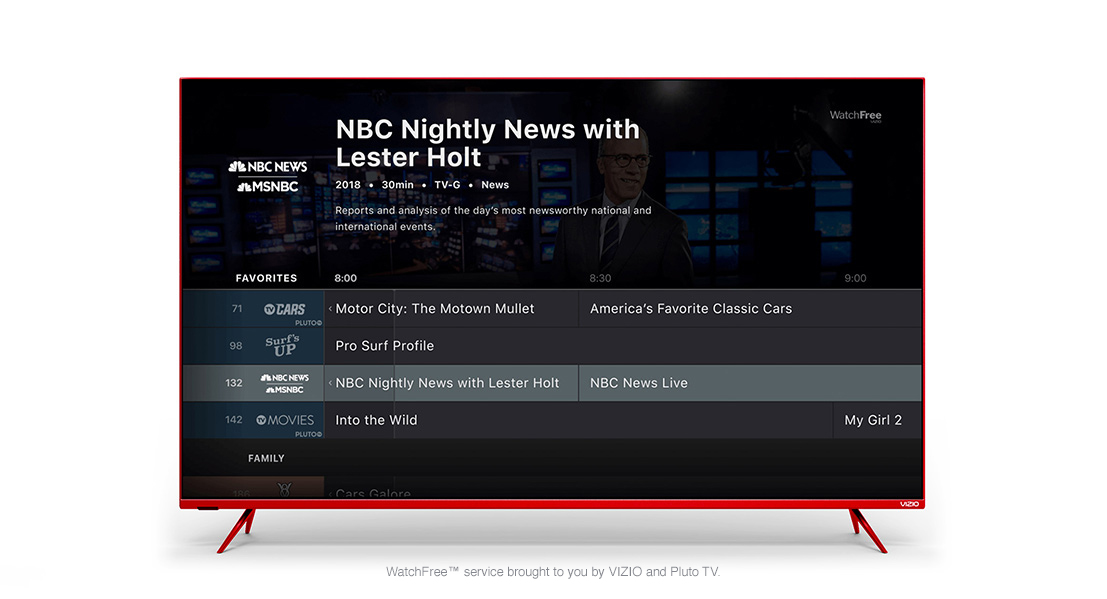
Task: Click the 9:00 time marker
Action: [x=855, y=278]
